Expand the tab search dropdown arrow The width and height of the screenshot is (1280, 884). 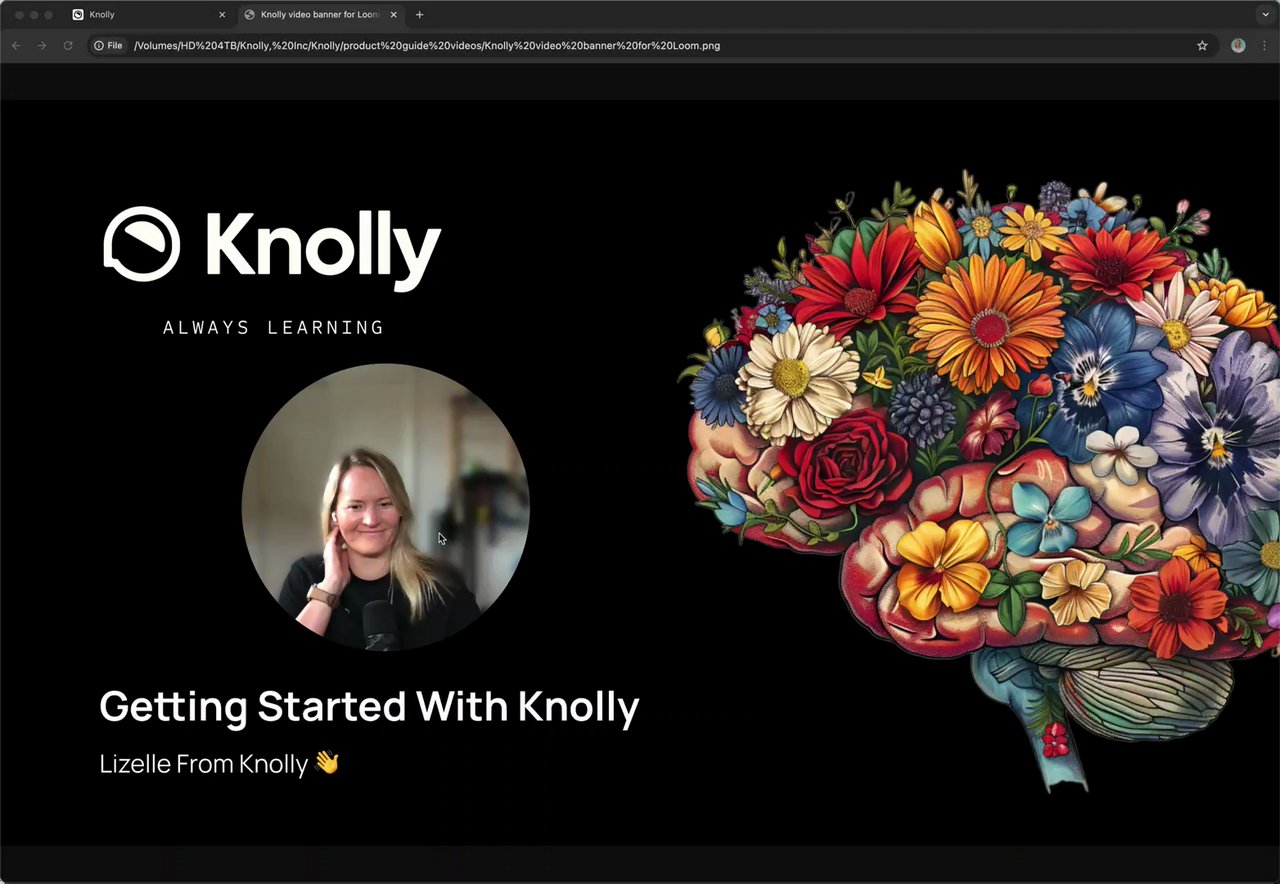point(1265,15)
